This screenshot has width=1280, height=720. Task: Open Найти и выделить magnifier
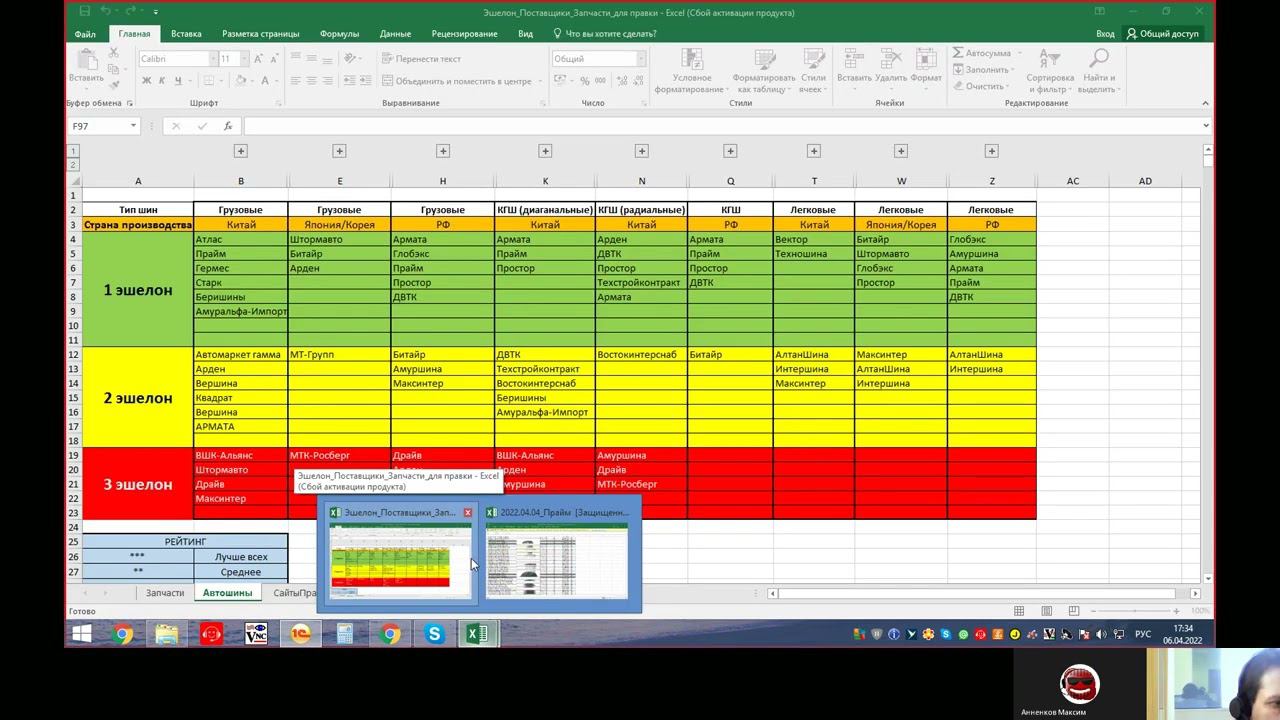[x=1098, y=71]
